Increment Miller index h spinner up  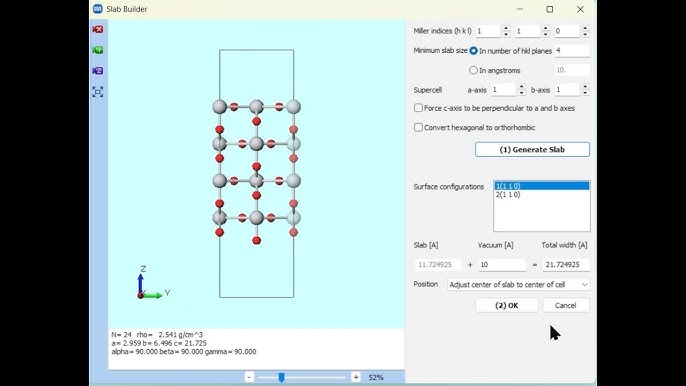[x=506, y=28]
